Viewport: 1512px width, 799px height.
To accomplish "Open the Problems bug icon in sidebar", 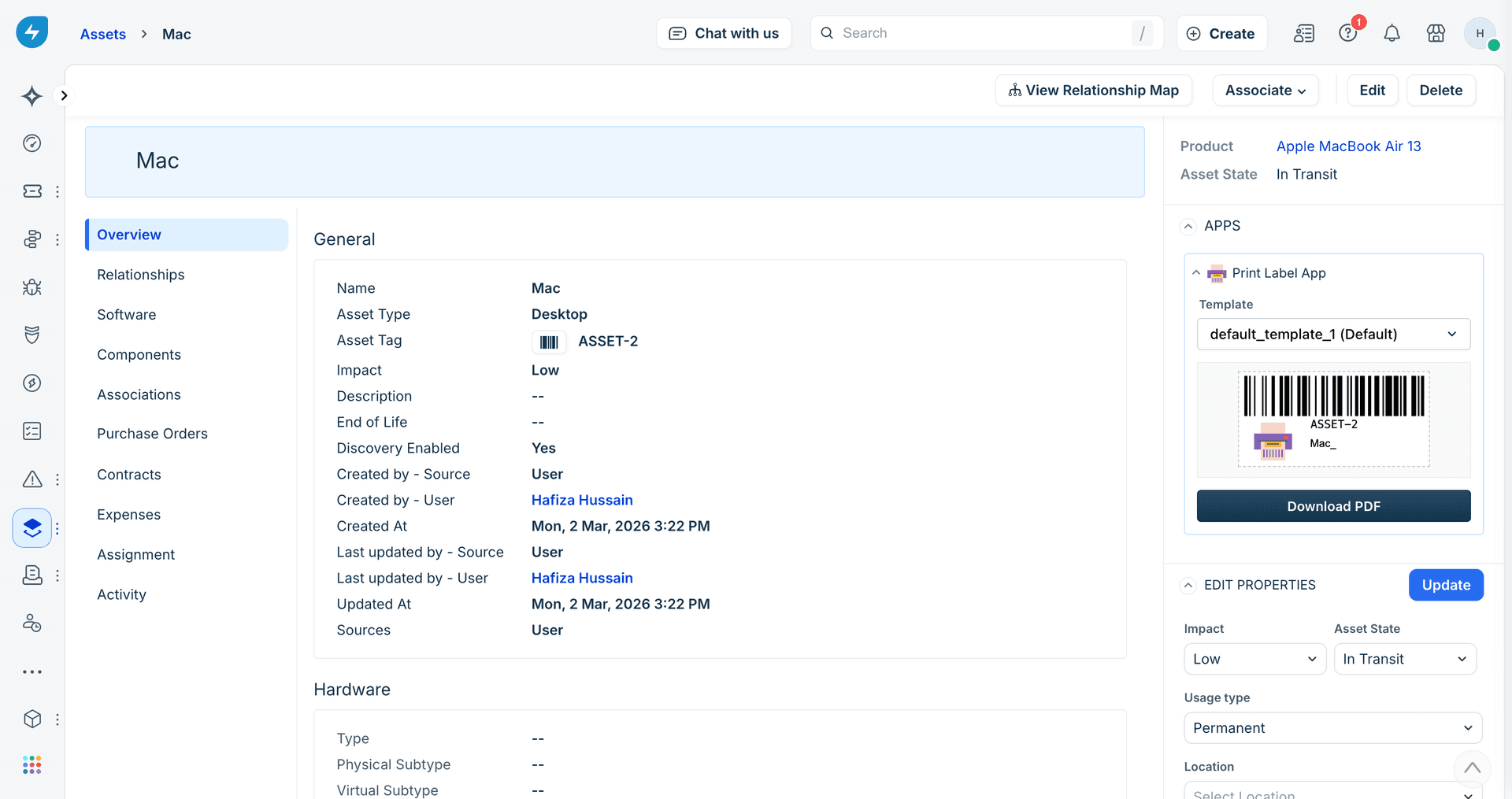I will [x=32, y=287].
